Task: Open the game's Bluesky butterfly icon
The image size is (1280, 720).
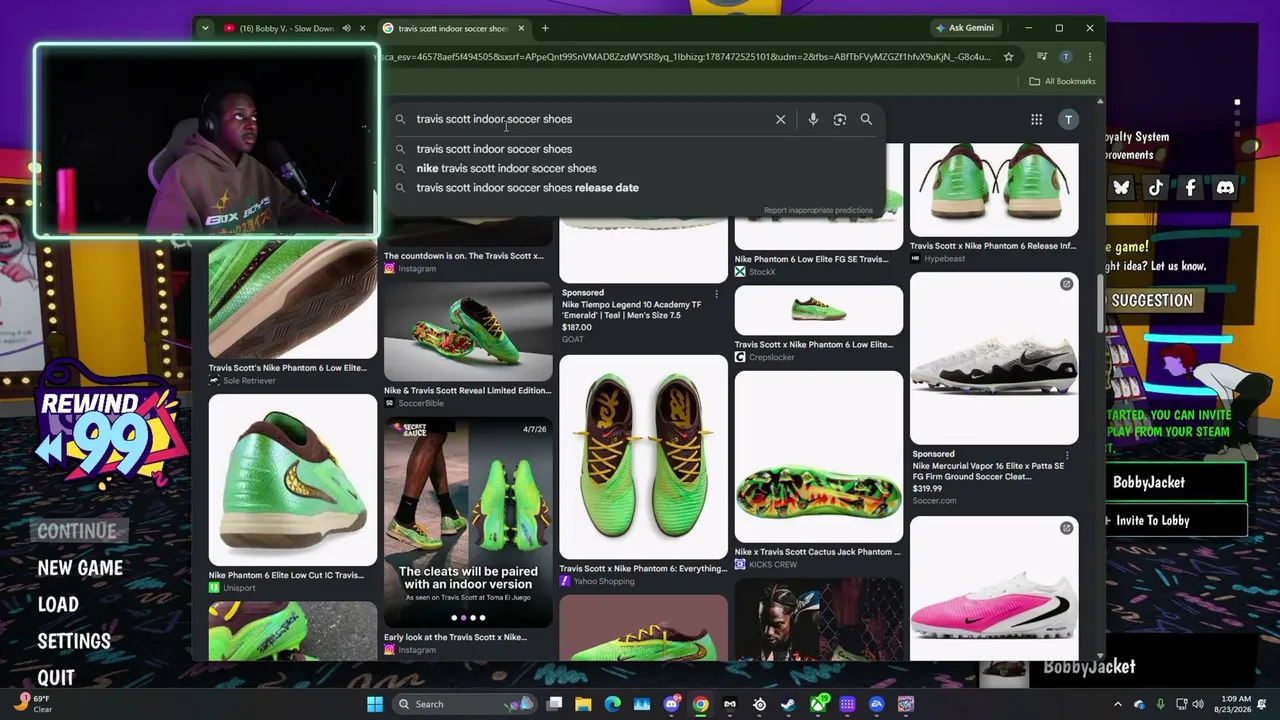Action: pos(1121,187)
